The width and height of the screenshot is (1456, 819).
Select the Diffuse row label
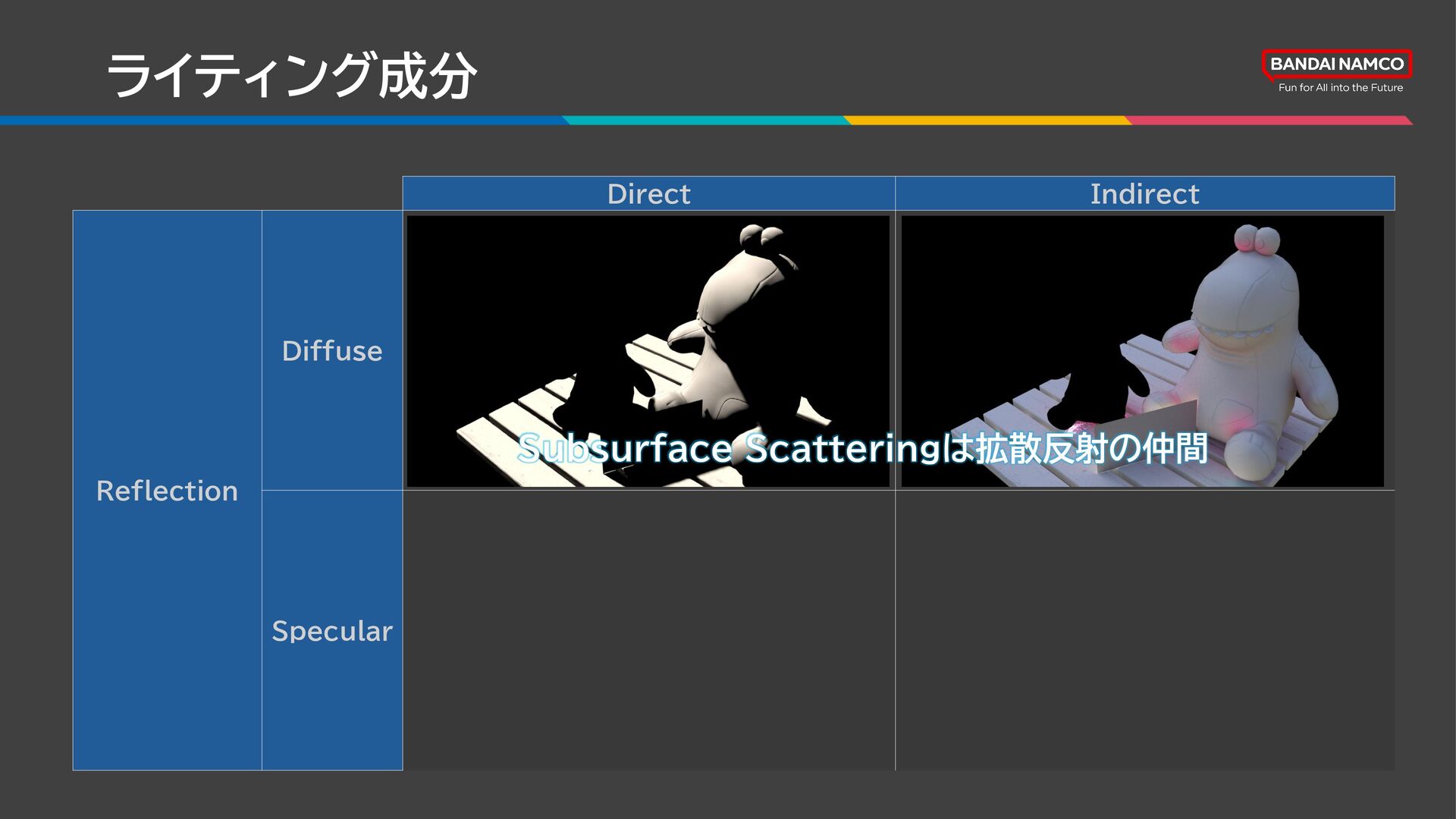(x=332, y=351)
